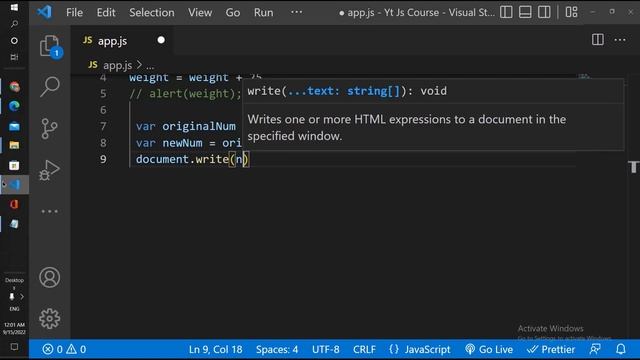Click app.js in the breadcrumb
Screen dimensions: 640x360
[118, 65]
